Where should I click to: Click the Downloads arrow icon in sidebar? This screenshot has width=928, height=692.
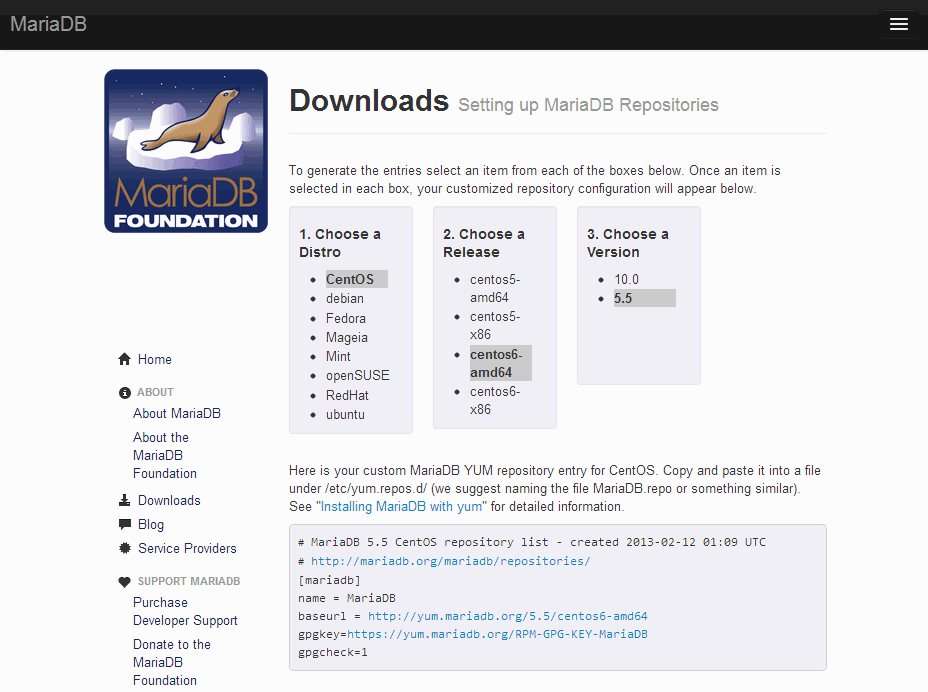pyautogui.click(x=124, y=501)
